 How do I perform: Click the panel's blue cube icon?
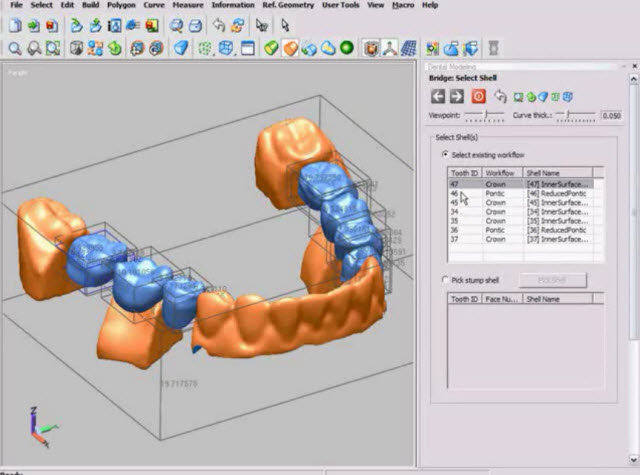tap(568, 97)
